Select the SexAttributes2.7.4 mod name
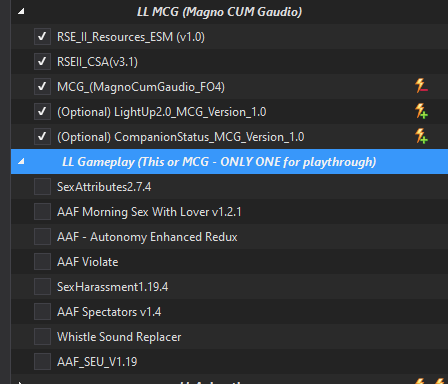Viewport: 448px width, 384px height. coord(104,187)
